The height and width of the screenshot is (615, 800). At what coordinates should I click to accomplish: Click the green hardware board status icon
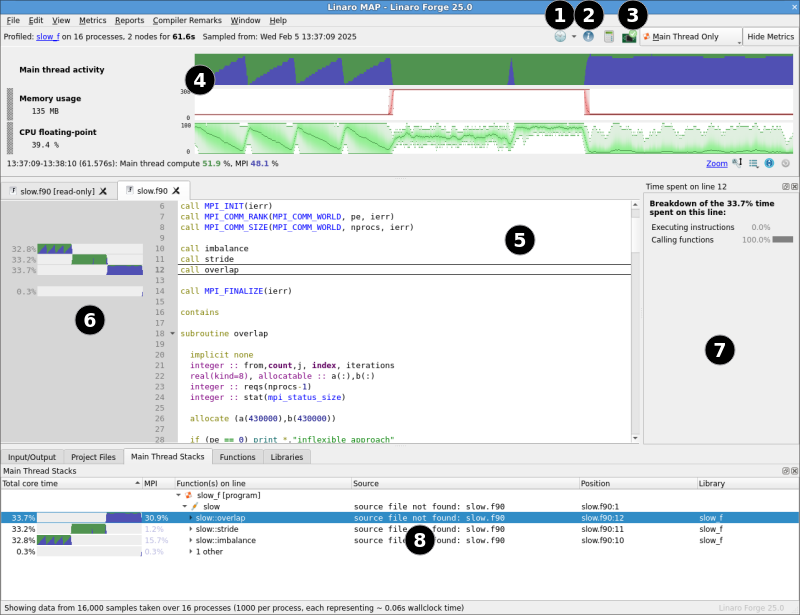pos(629,37)
